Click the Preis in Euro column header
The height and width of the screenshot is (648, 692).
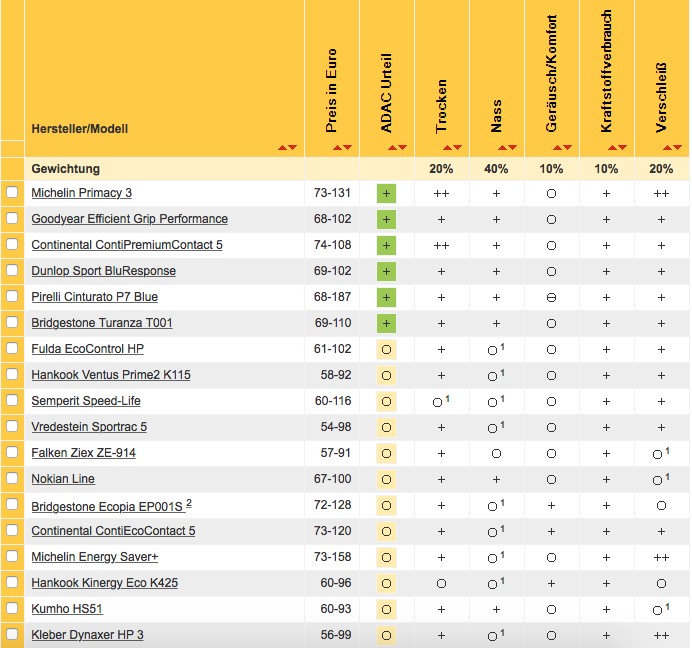[x=331, y=90]
